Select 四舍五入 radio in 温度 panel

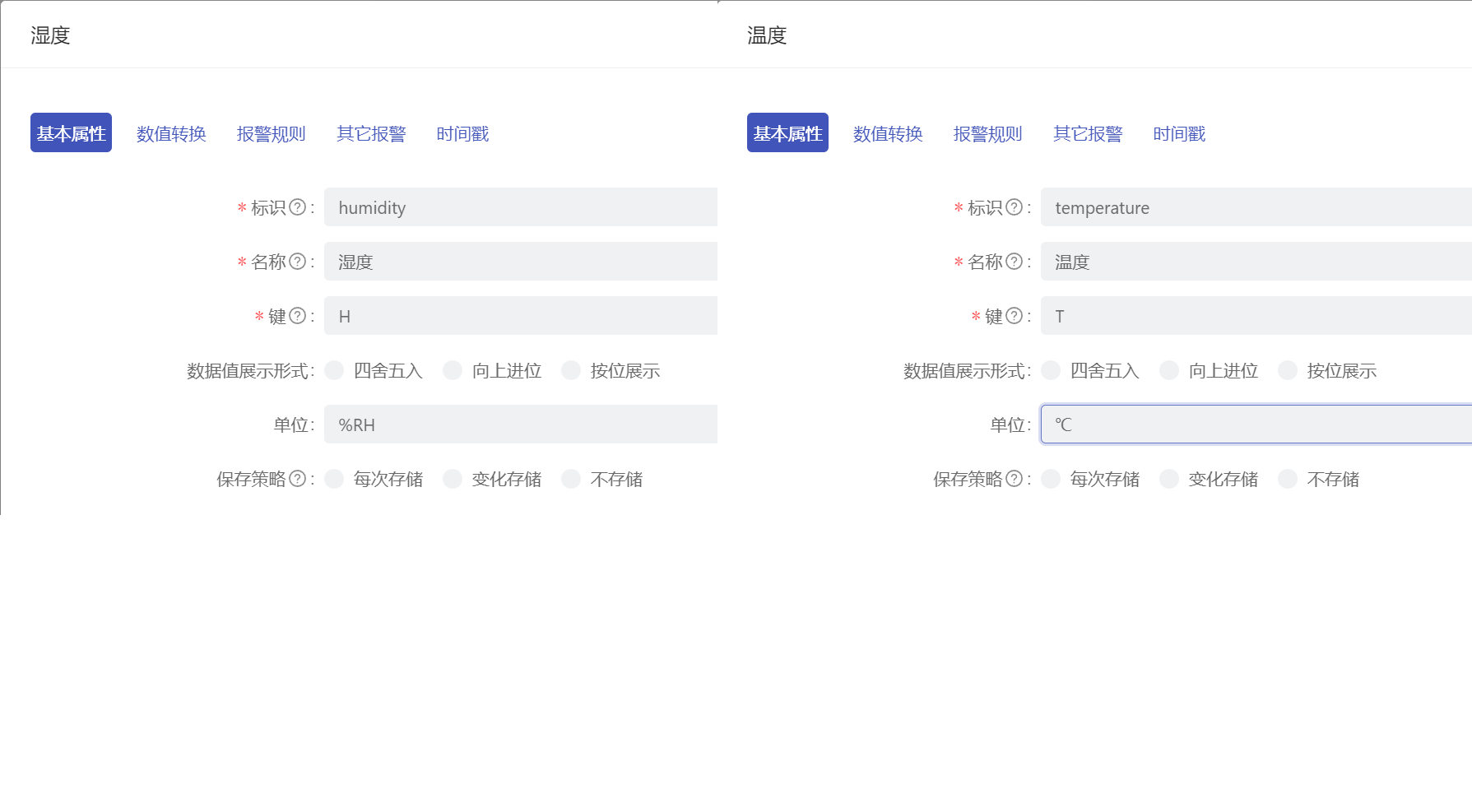1051,370
